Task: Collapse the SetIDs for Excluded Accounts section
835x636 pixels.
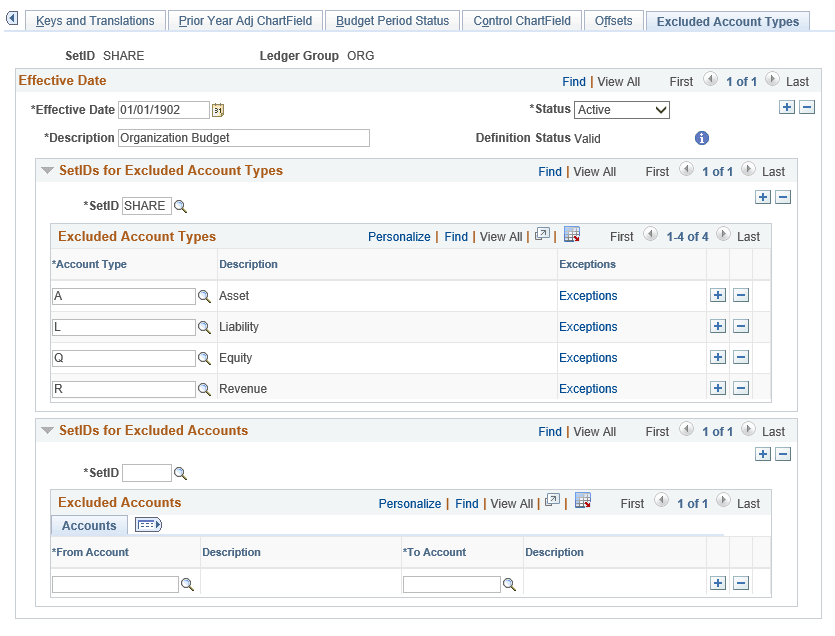Action: tap(46, 430)
